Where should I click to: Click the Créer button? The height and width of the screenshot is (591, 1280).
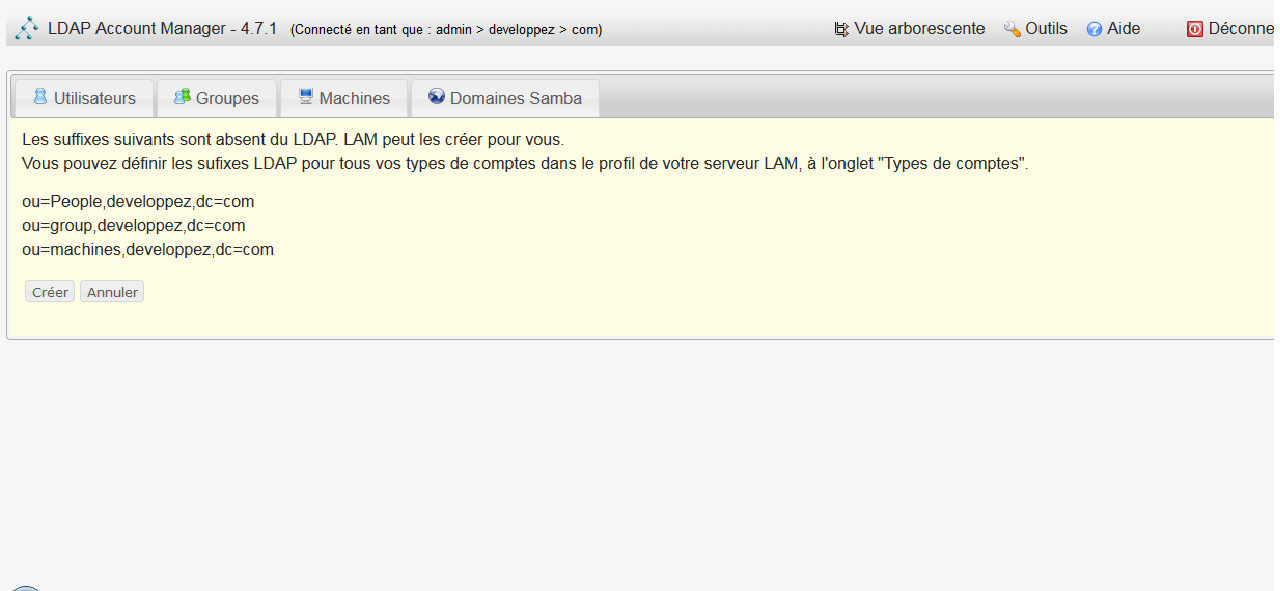point(50,292)
